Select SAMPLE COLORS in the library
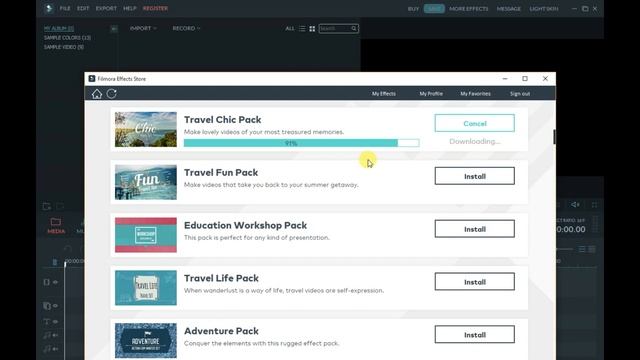Image resolution: width=640 pixels, height=360 pixels. 67,38
